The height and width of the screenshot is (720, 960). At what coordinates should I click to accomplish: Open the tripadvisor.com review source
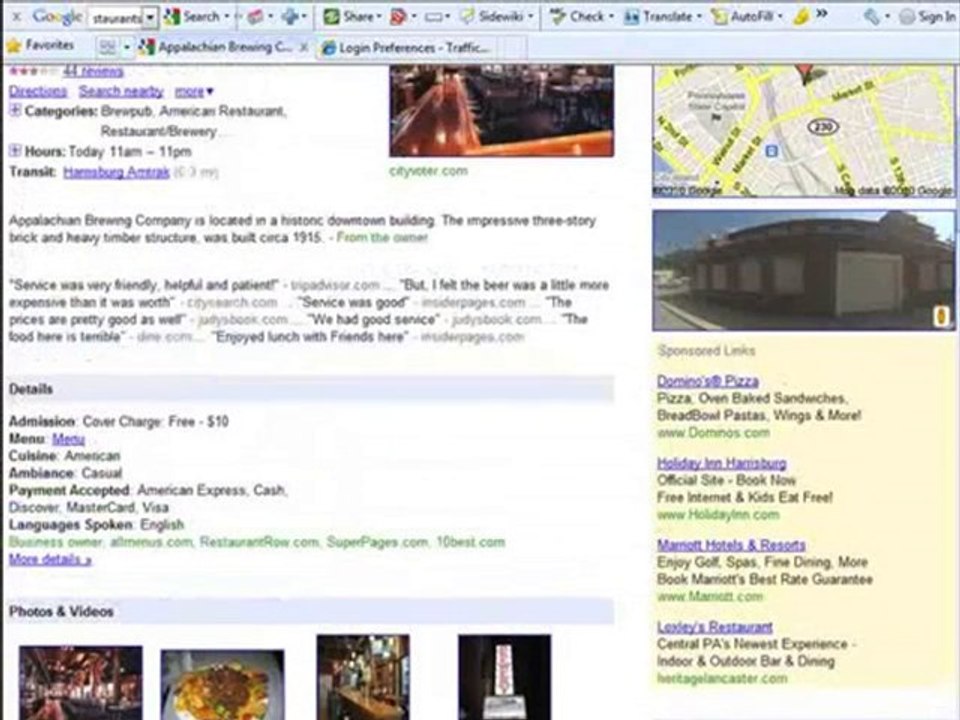pos(335,285)
